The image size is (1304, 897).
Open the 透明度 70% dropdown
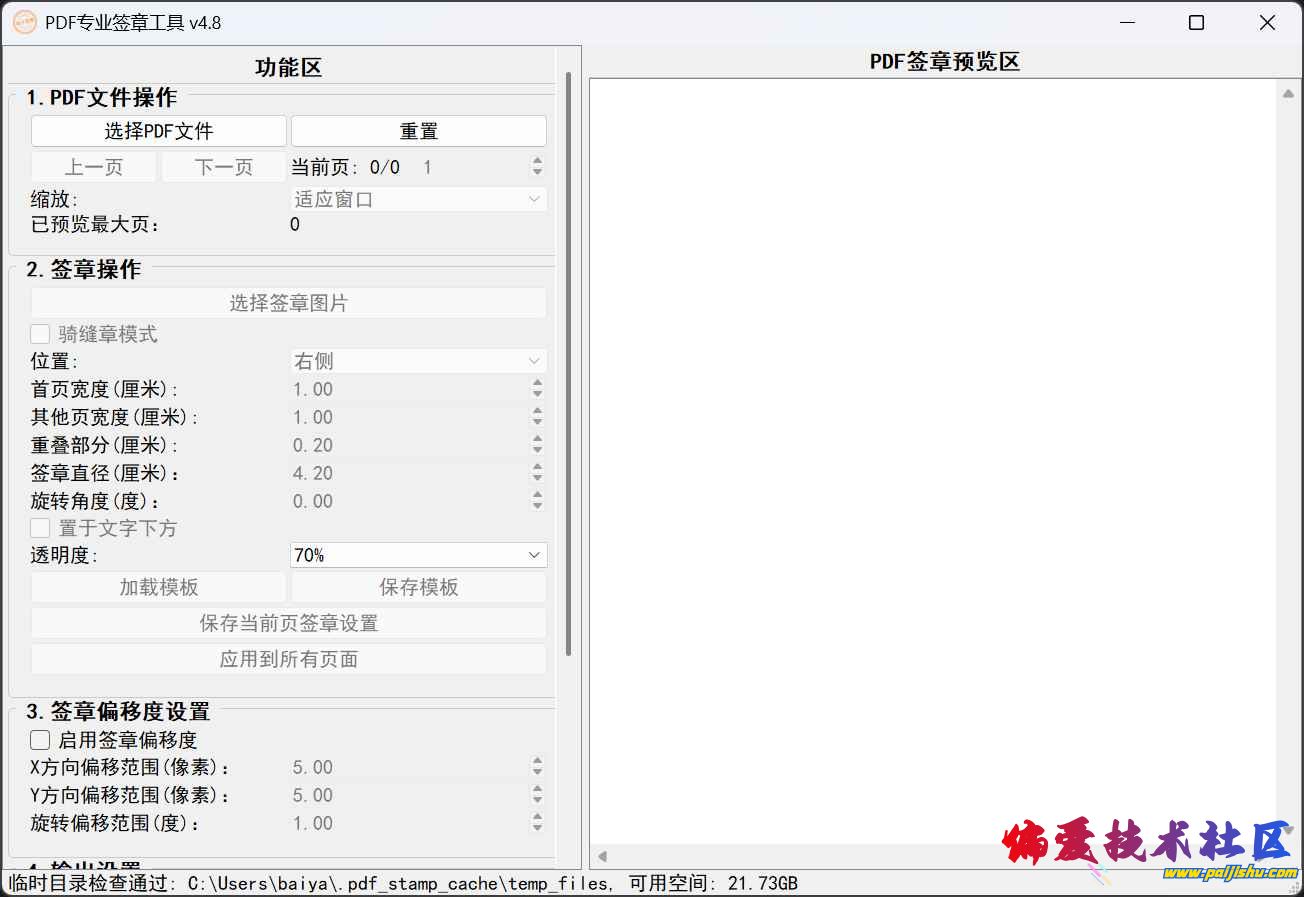click(x=418, y=555)
